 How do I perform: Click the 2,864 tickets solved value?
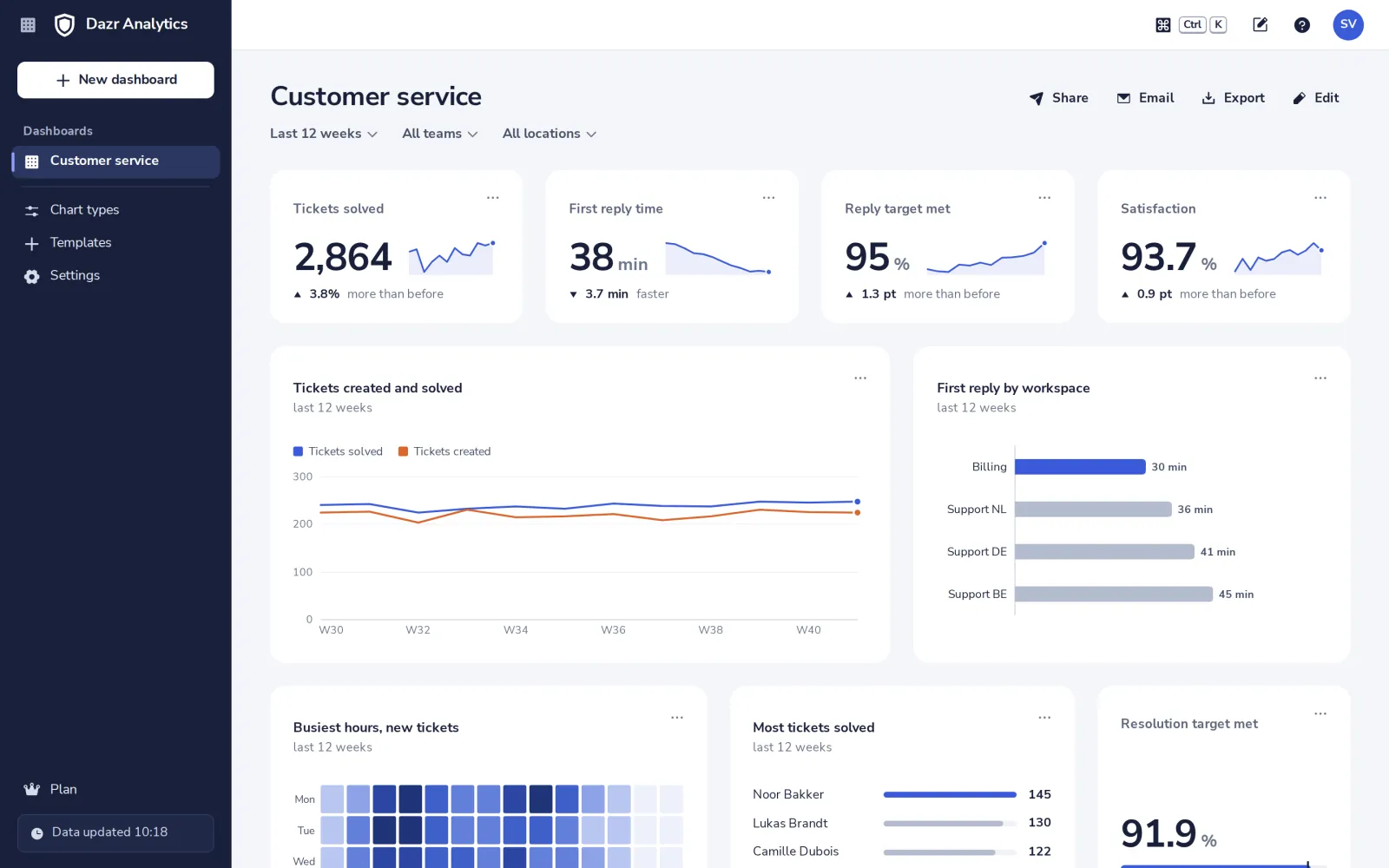coord(343,258)
